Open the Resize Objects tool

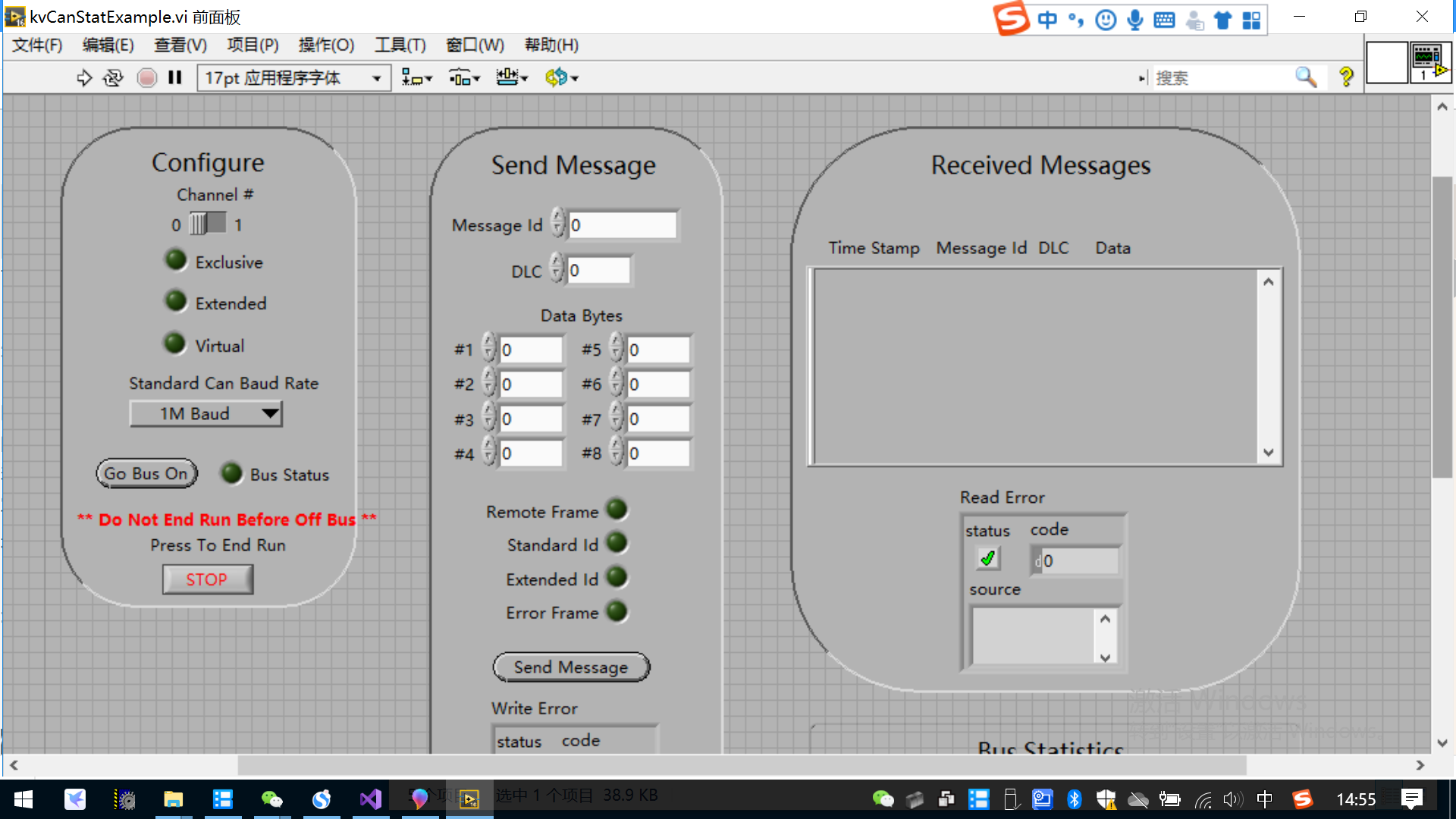(x=511, y=77)
